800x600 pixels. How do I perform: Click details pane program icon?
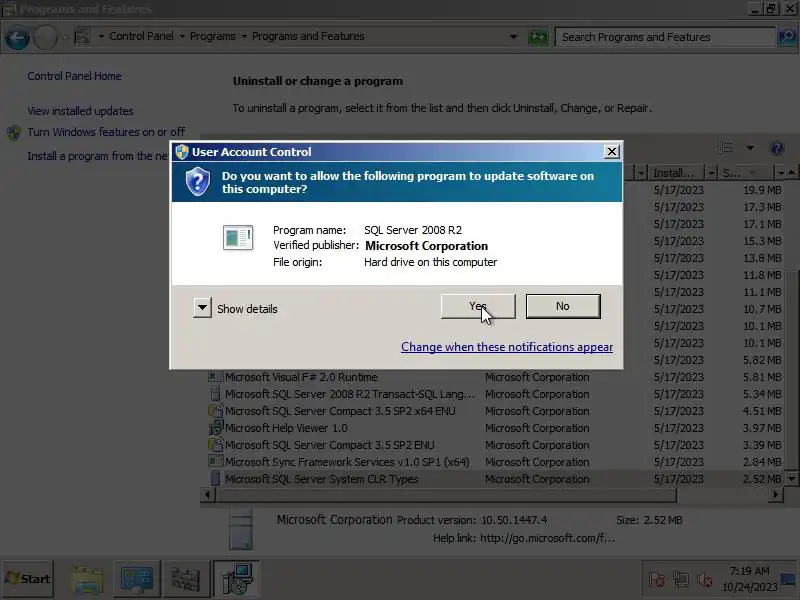tap(240, 528)
